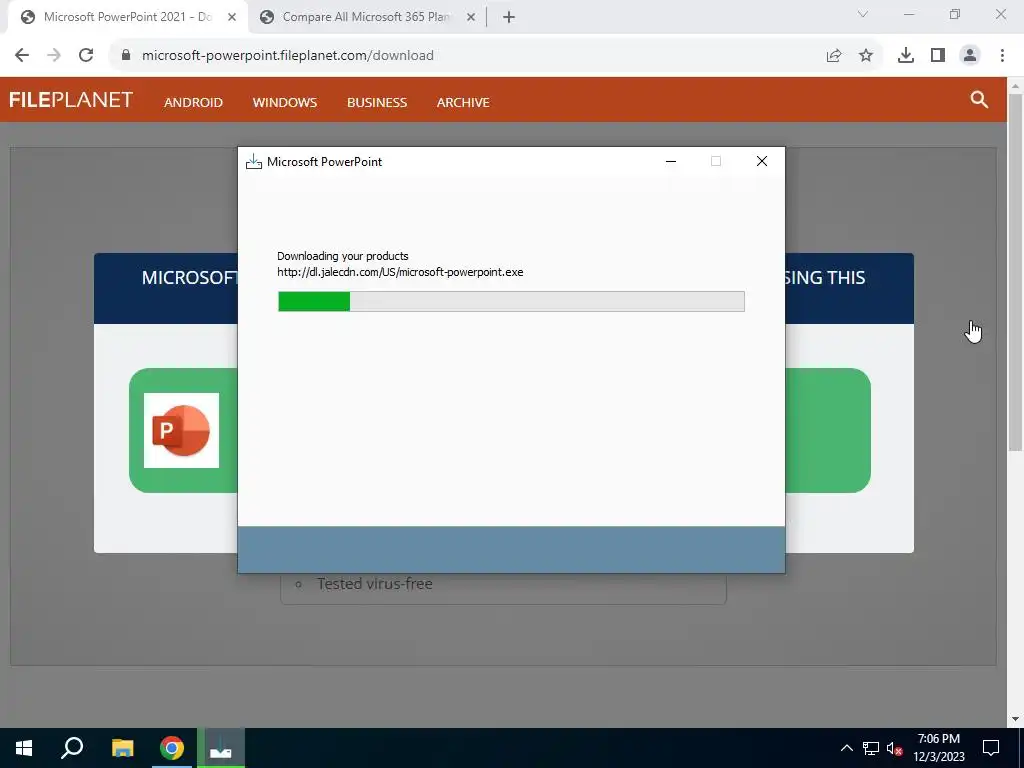Open Windows taskbar search
This screenshot has width=1024, height=768.
[x=72, y=748]
